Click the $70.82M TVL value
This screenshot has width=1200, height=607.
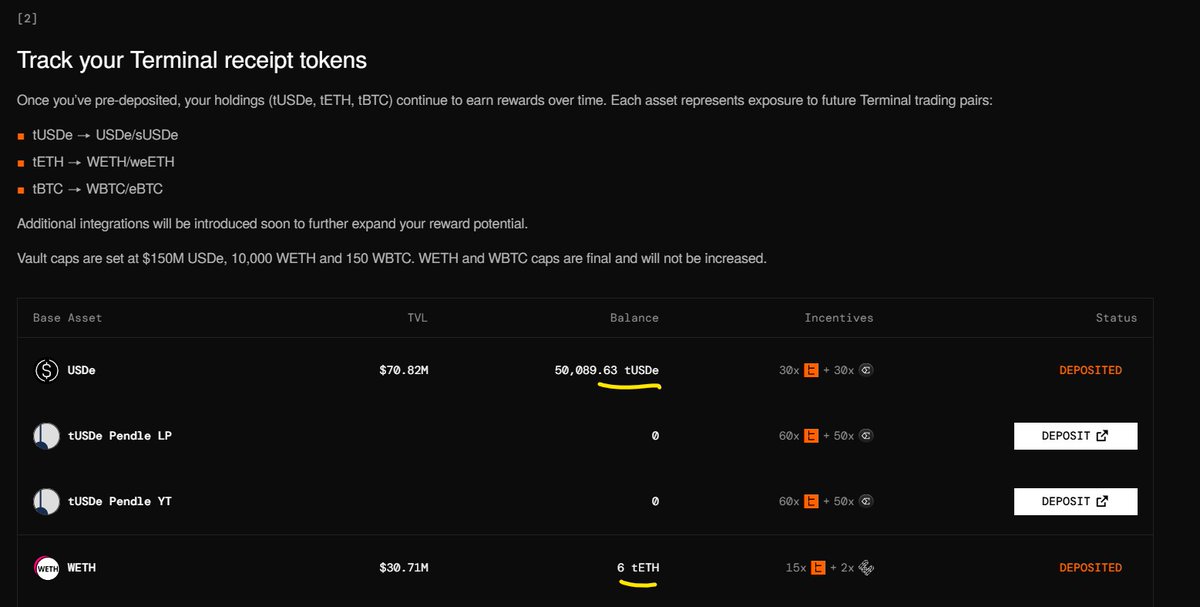tap(404, 370)
